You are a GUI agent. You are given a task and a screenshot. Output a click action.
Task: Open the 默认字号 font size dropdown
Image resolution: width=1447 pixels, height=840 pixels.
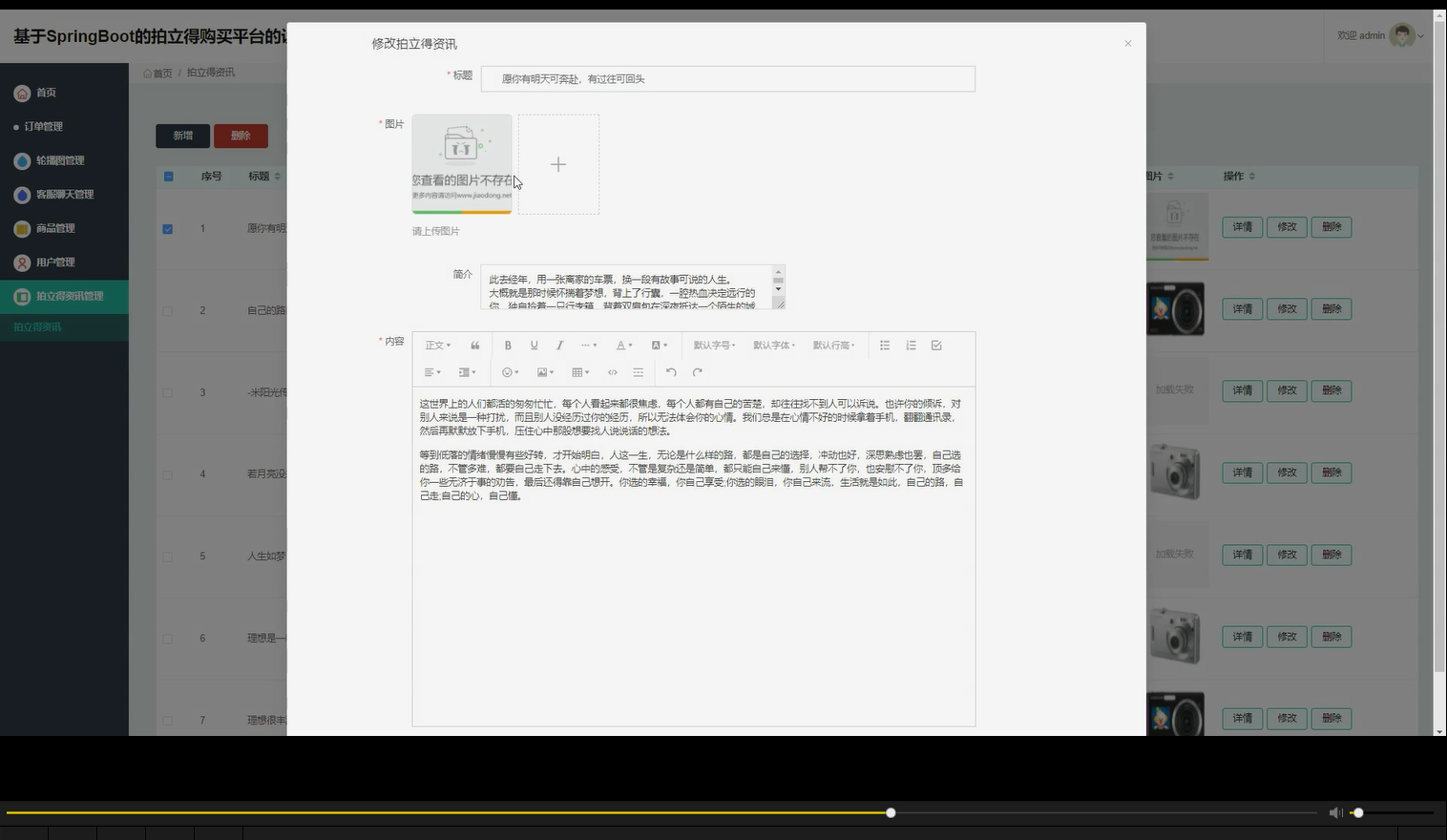715,346
